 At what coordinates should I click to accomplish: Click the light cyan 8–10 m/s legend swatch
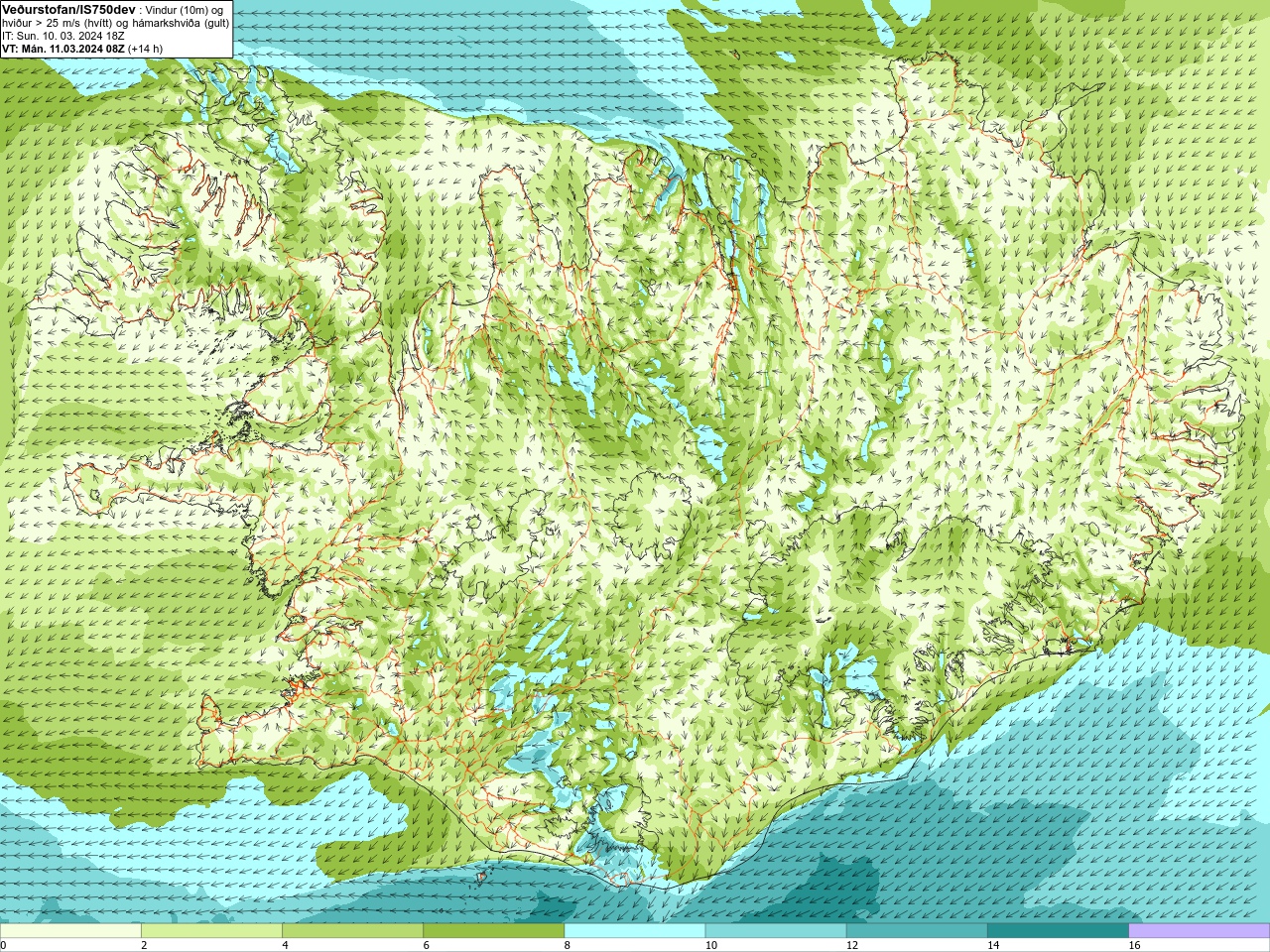click(635, 930)
